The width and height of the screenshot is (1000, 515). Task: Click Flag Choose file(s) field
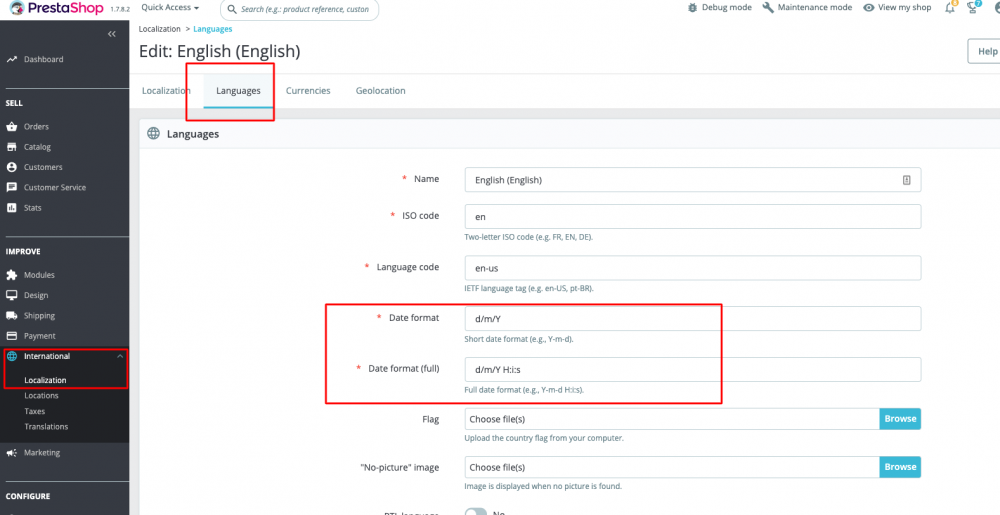(x=672, y=419)
